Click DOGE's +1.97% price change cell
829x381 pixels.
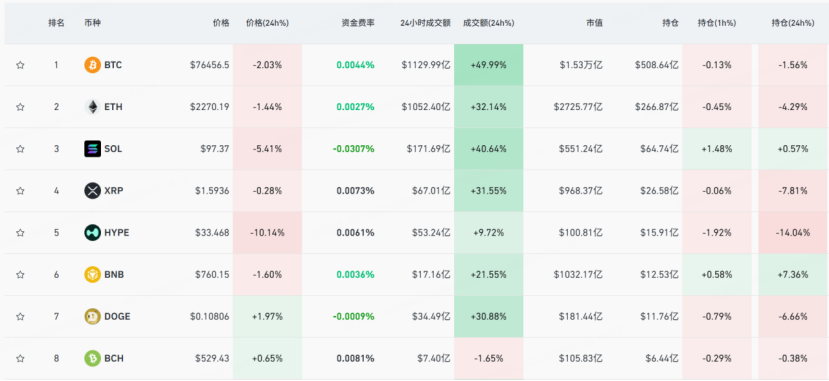[x=267, y=317]
